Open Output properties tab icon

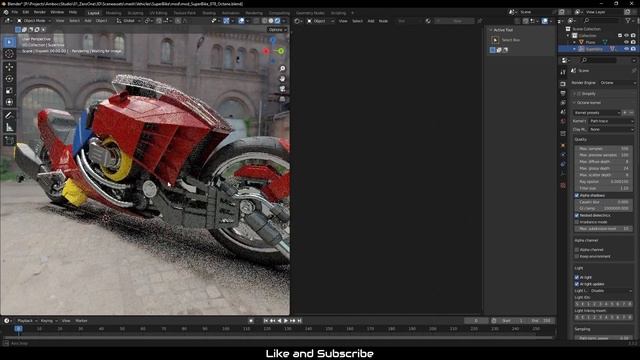(563, 93)
